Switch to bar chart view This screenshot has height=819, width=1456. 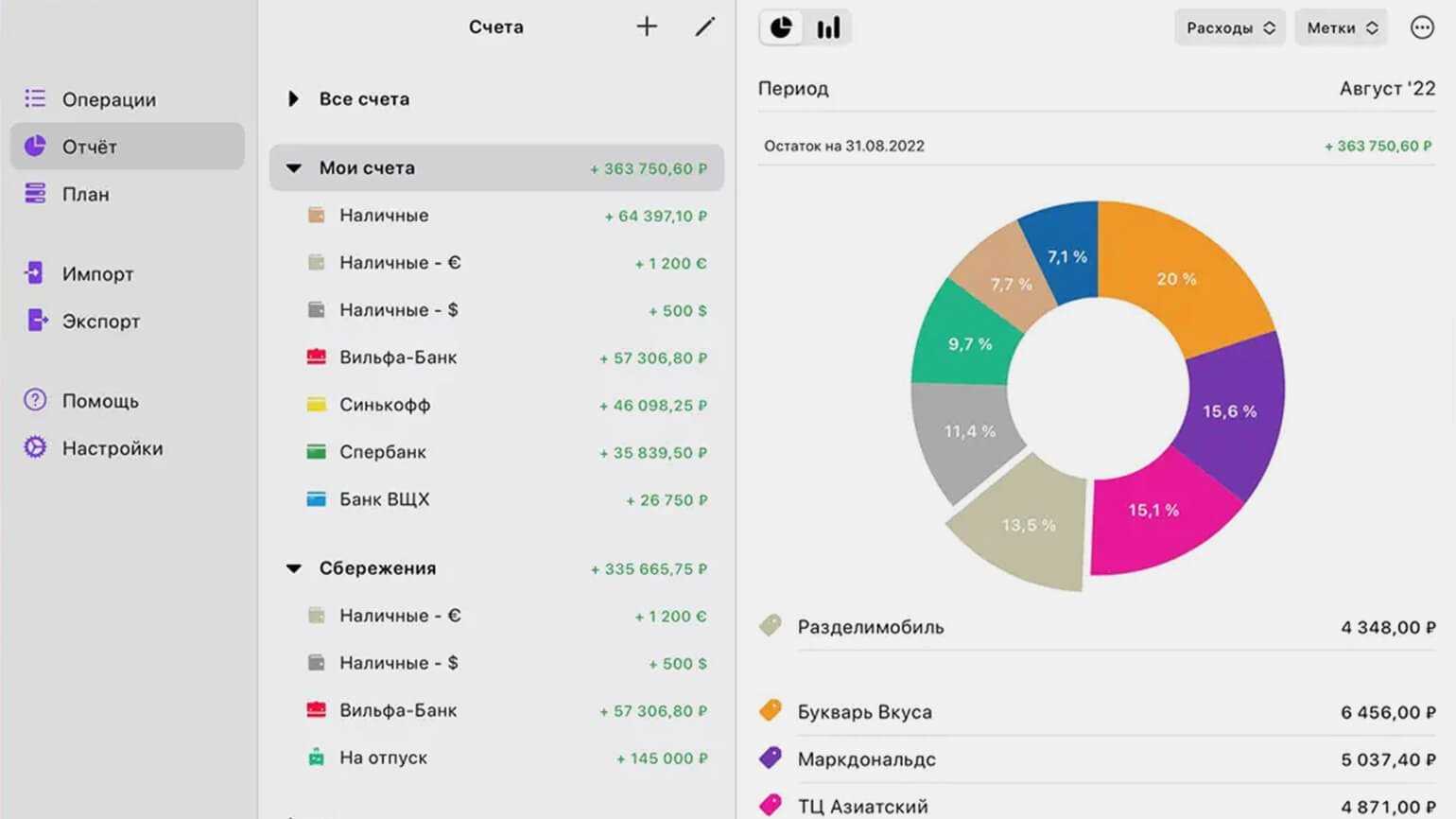[828, 27]
